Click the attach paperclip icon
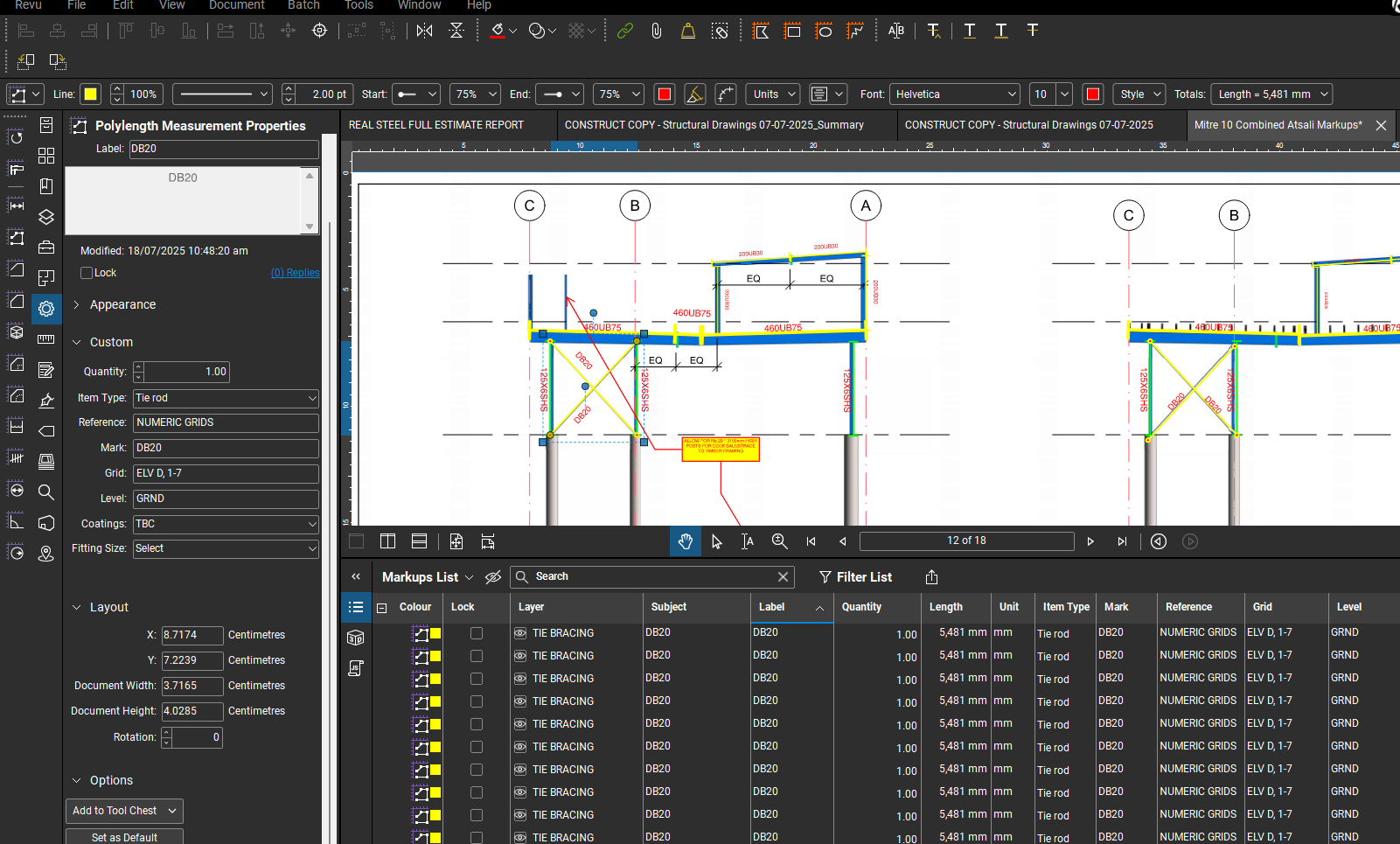The width and height of the screenshot is (1400, 844). (657, 31)
